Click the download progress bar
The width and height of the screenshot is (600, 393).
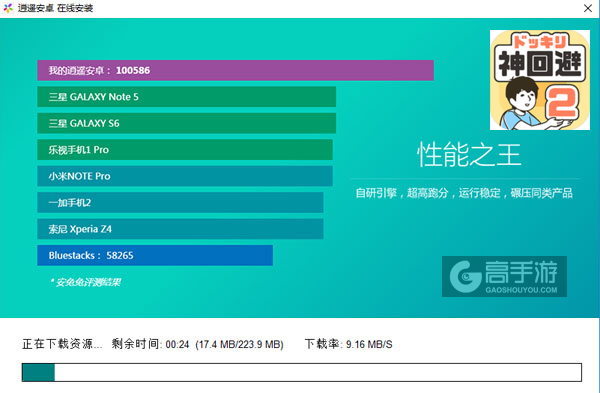pyautogui.click(x=302, y=372)
